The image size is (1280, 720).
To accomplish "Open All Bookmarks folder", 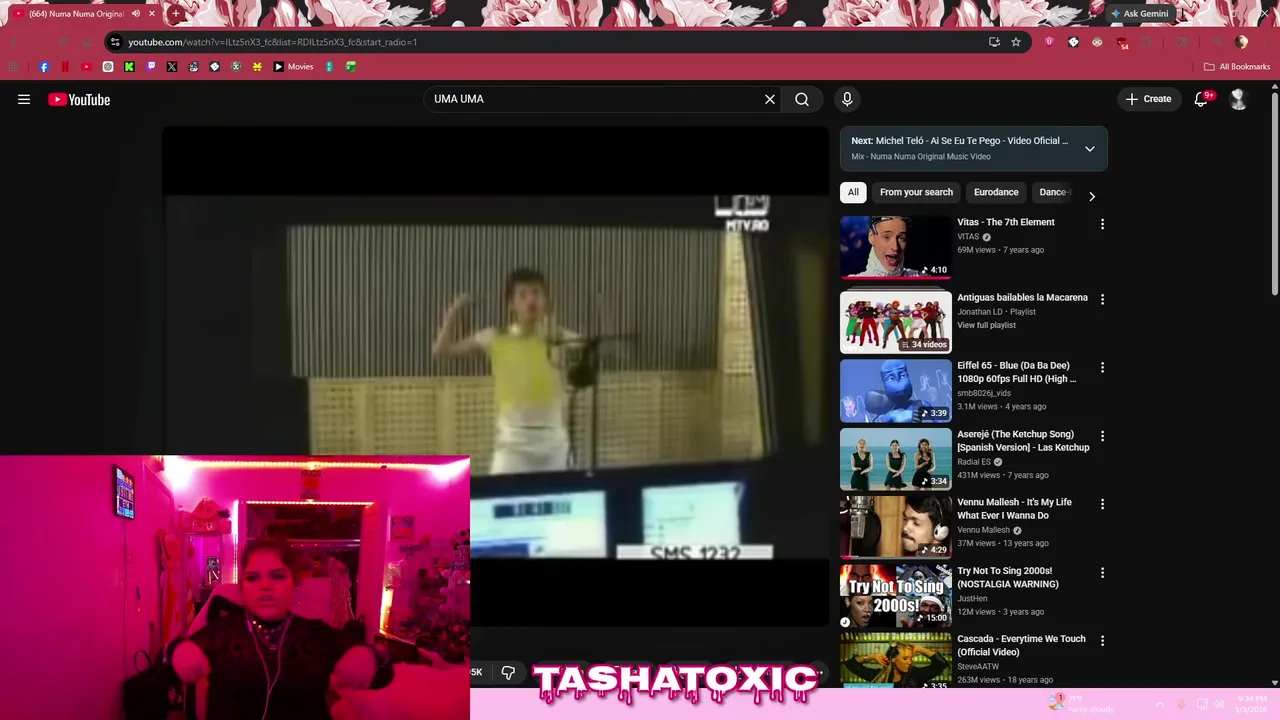I will 1237,67.
